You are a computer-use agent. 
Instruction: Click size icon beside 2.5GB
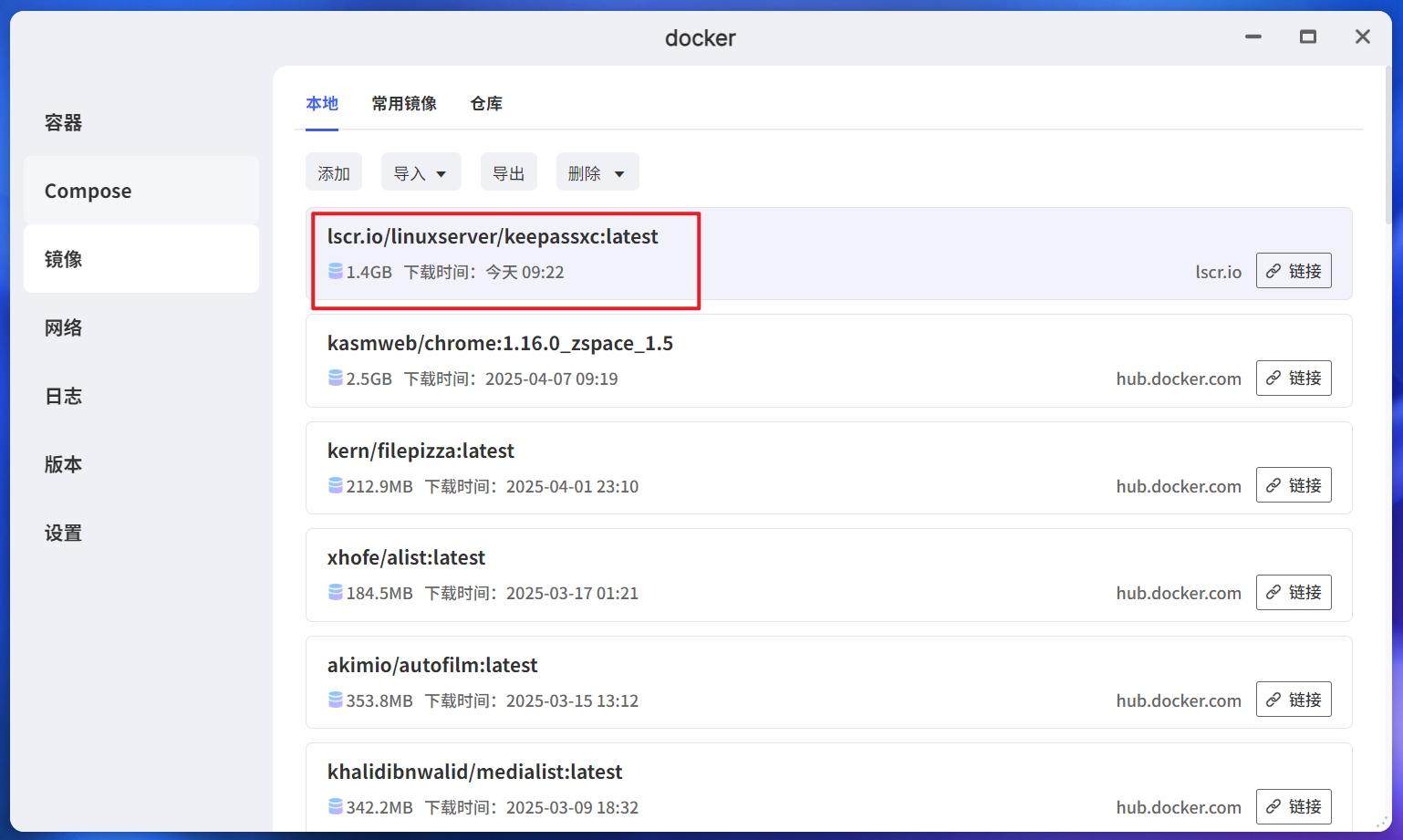[x=336, y=378]
